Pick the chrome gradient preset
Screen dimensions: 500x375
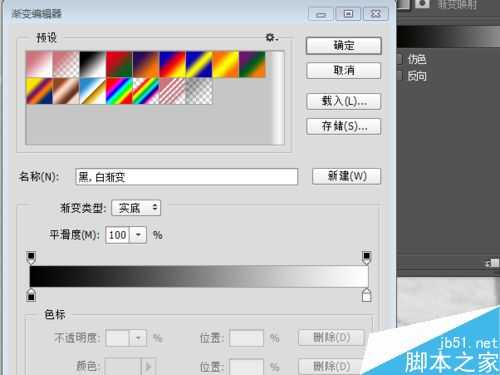point(93,91)
